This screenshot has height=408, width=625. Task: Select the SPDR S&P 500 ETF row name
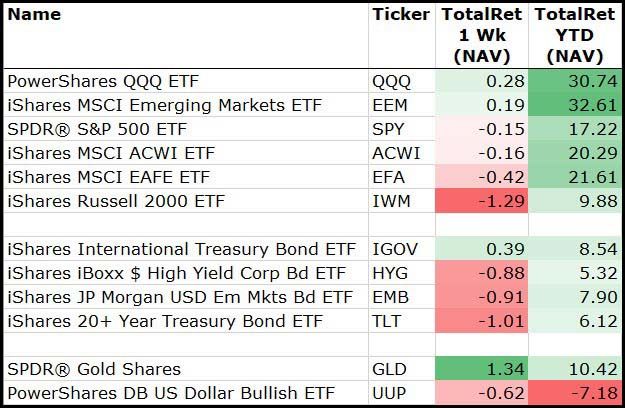tap(96, 129)
